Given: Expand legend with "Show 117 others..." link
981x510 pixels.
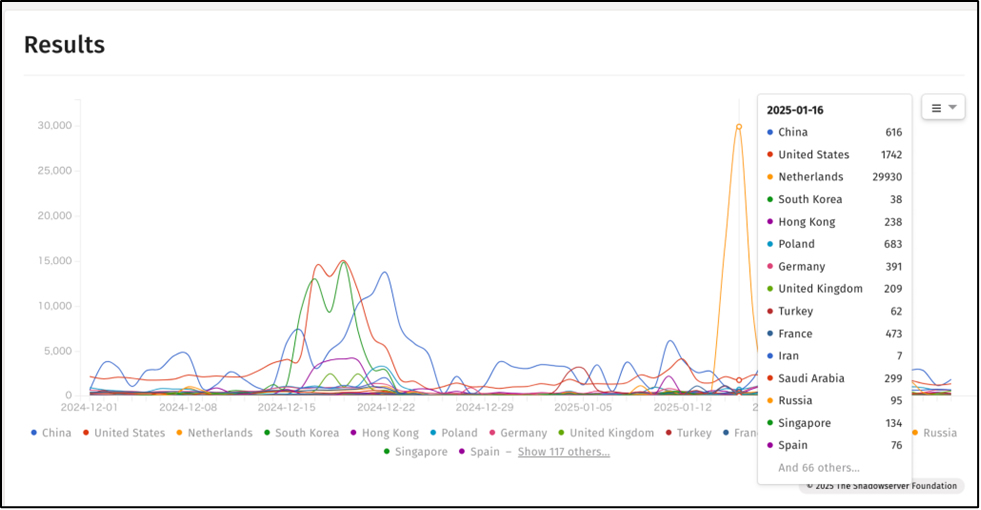Looking at the screenshot, I should pyautogui.click(x=563, y=452).
